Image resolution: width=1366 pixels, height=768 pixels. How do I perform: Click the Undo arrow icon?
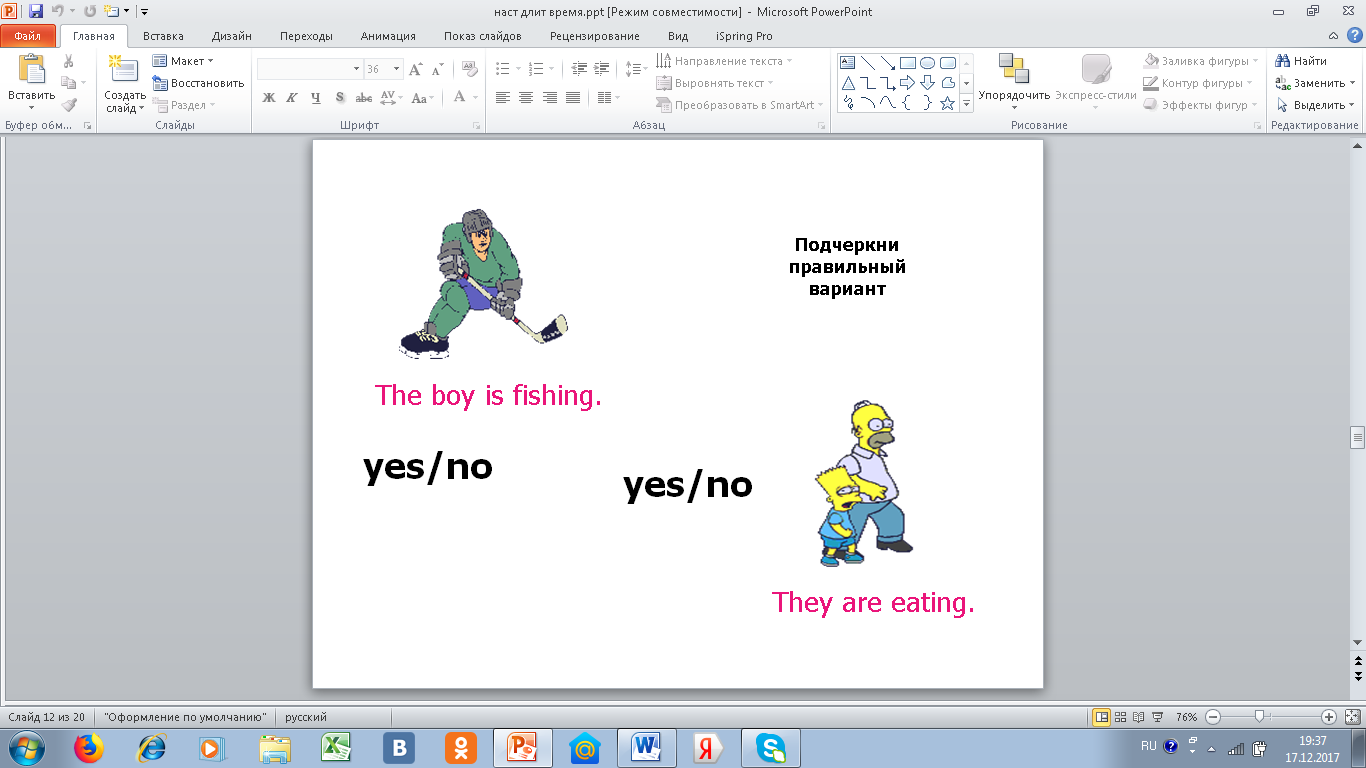pyautogui.click(x=58, y=11)
